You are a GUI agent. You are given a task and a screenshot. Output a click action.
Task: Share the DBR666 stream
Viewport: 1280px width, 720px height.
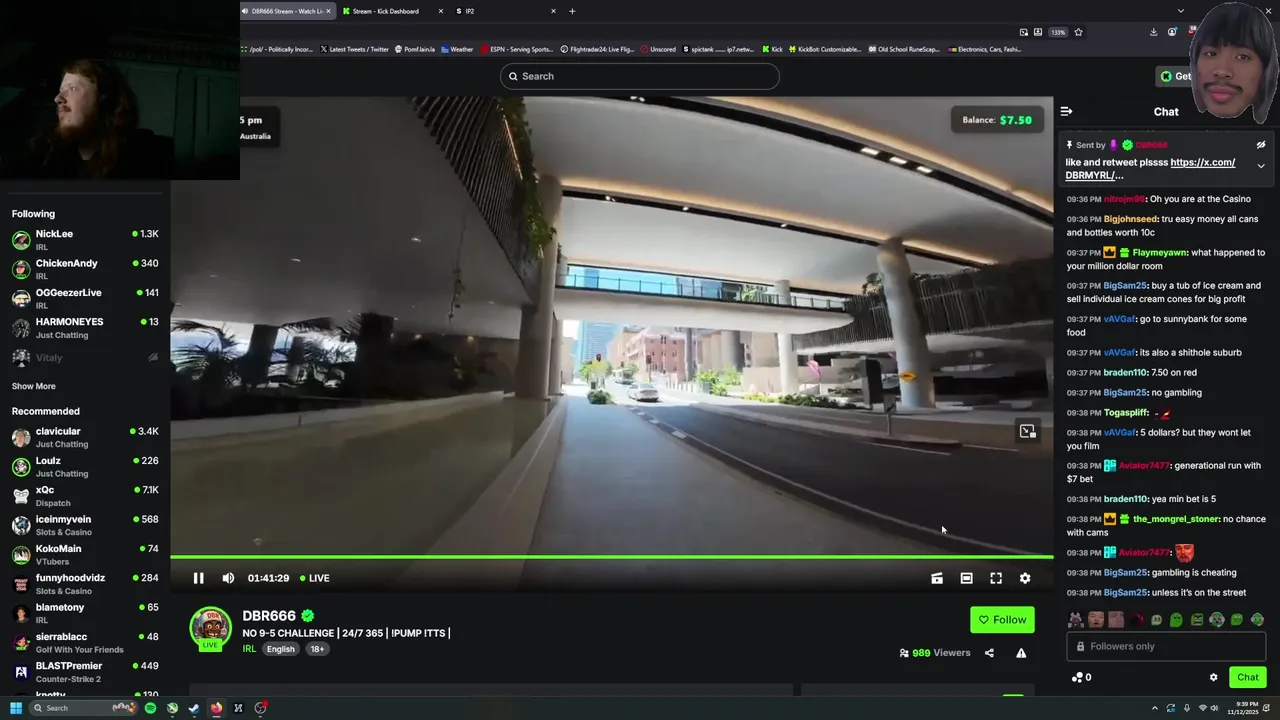coord(989,653)
